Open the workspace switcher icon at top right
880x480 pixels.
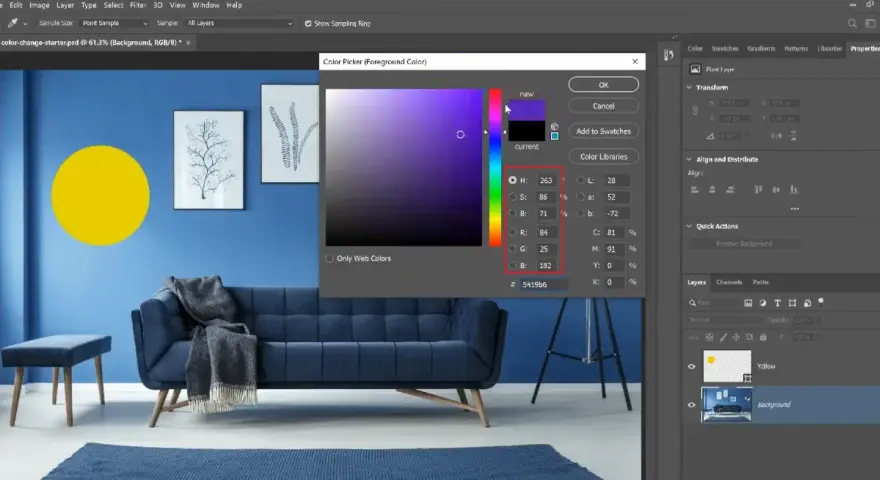coord(870,24)
